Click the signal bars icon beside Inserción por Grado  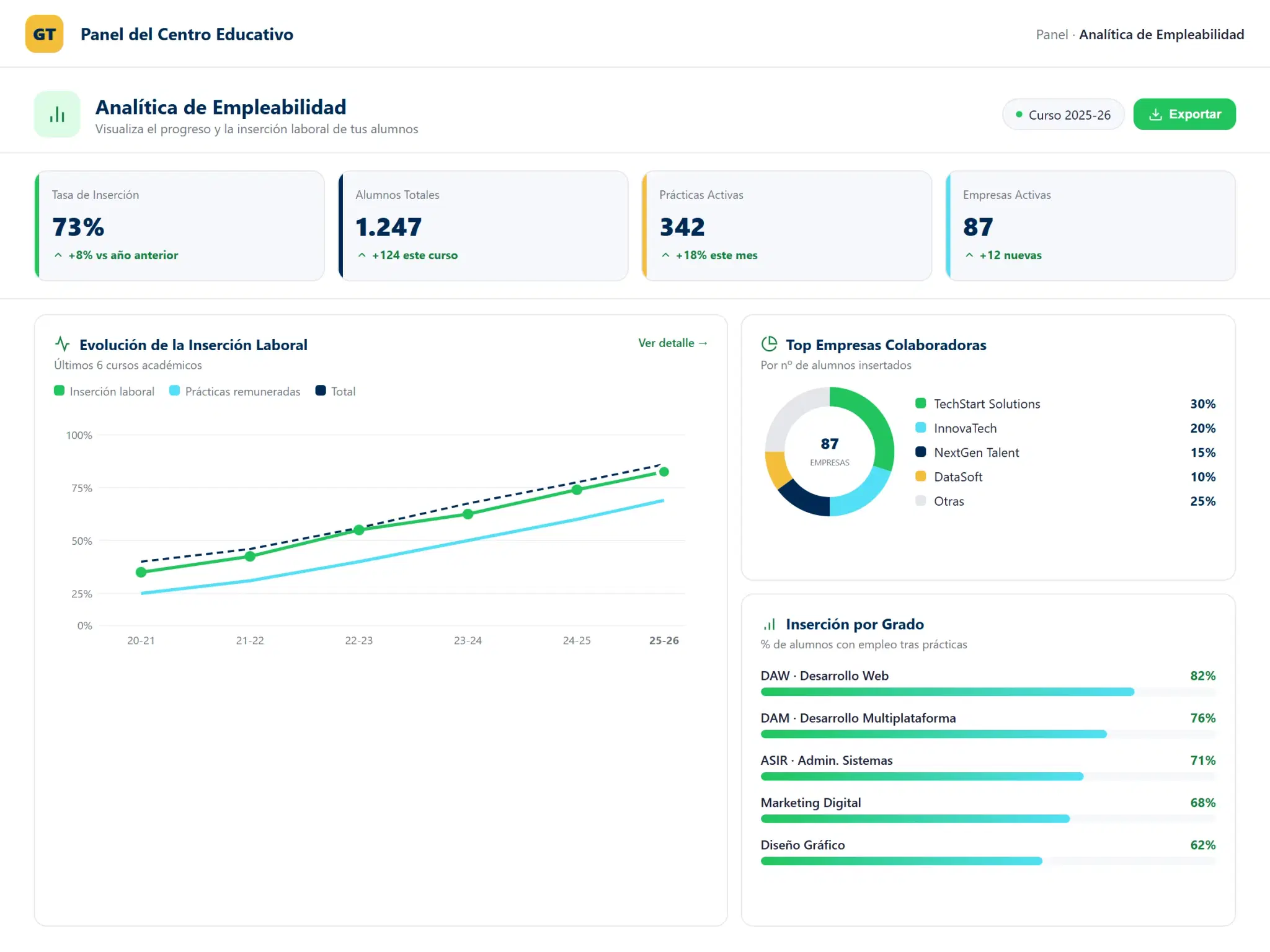(769, 624)
